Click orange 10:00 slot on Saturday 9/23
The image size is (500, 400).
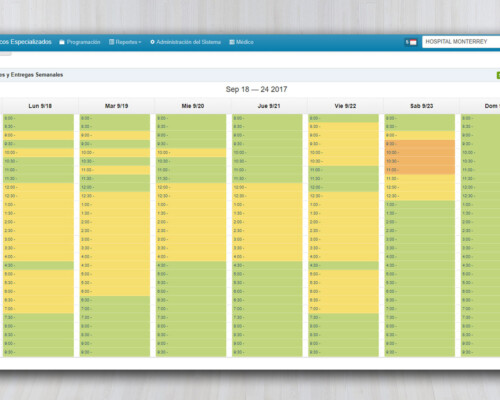[x=420, y=153]
